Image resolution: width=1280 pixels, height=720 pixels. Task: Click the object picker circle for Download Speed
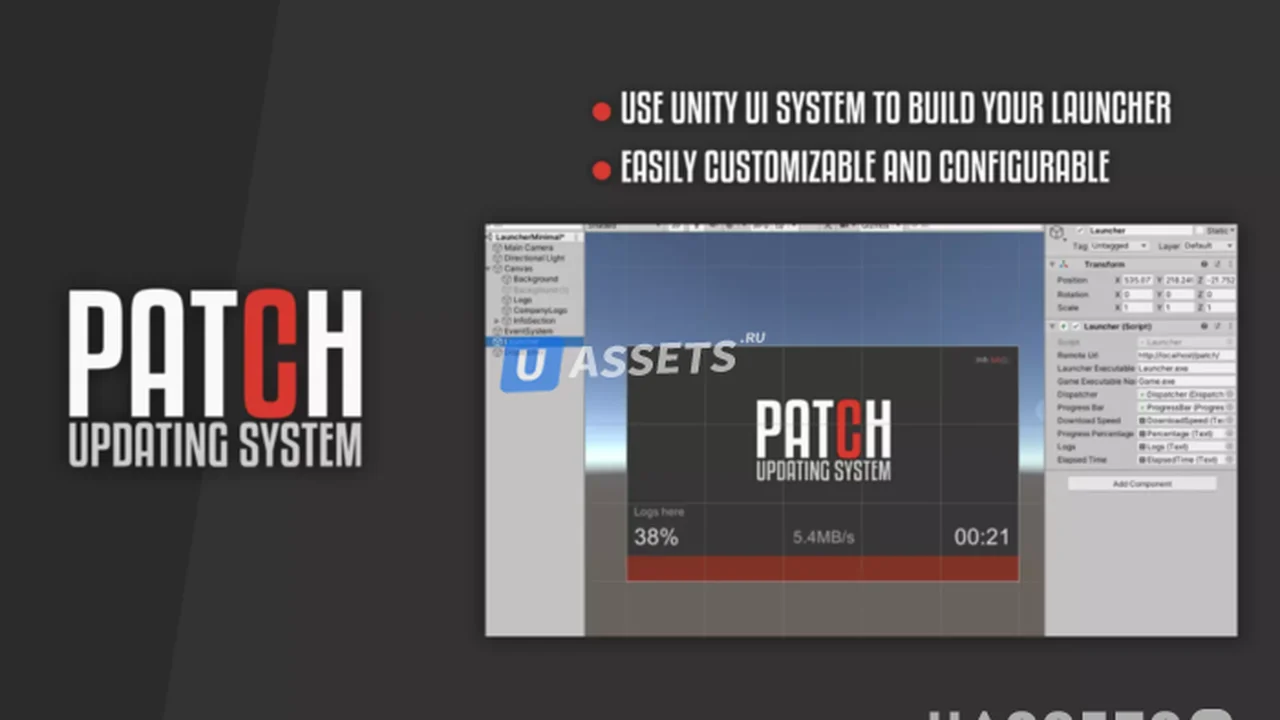coord(1229,421)
